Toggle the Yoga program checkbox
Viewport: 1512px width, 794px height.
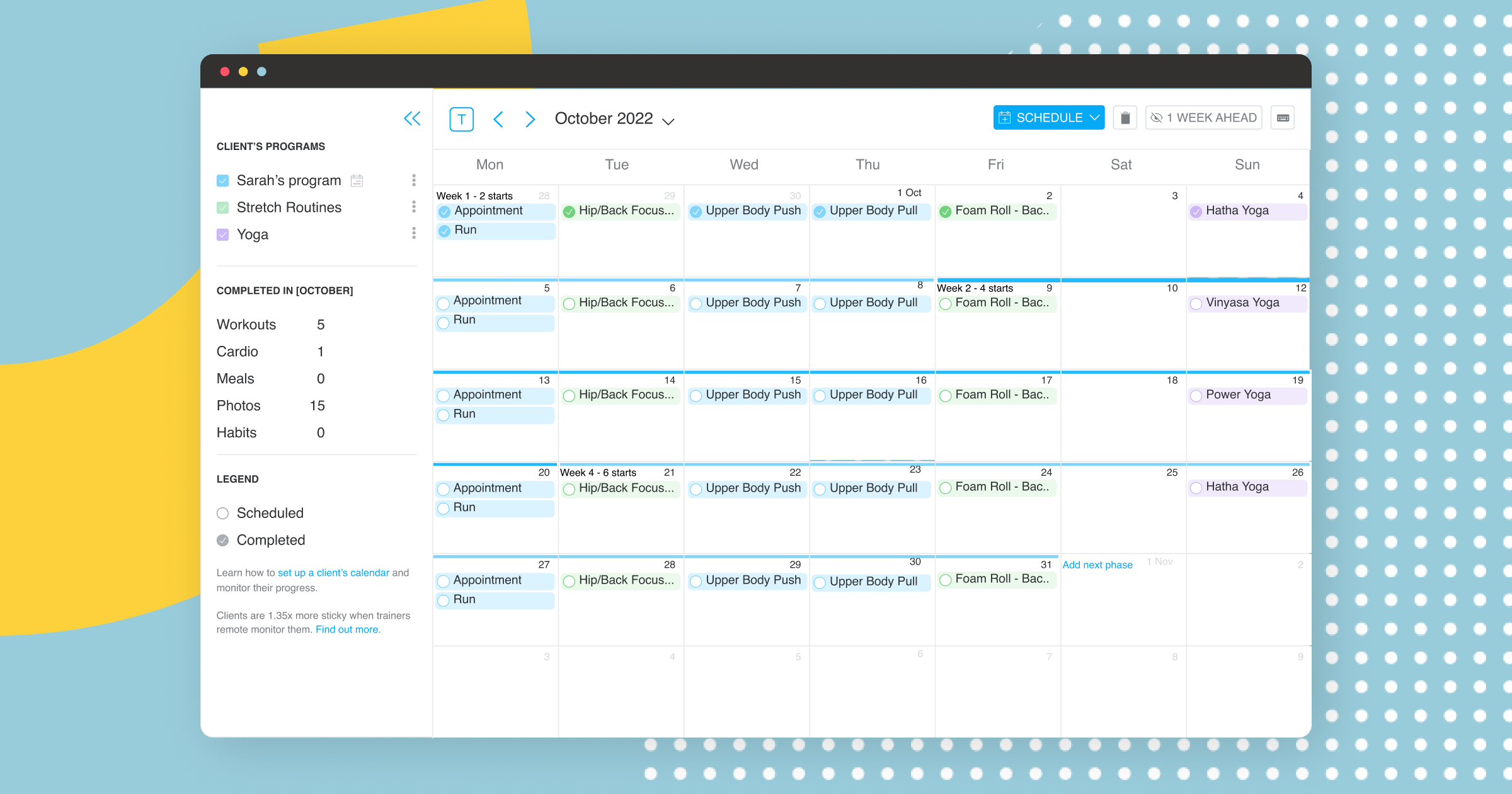222,234
